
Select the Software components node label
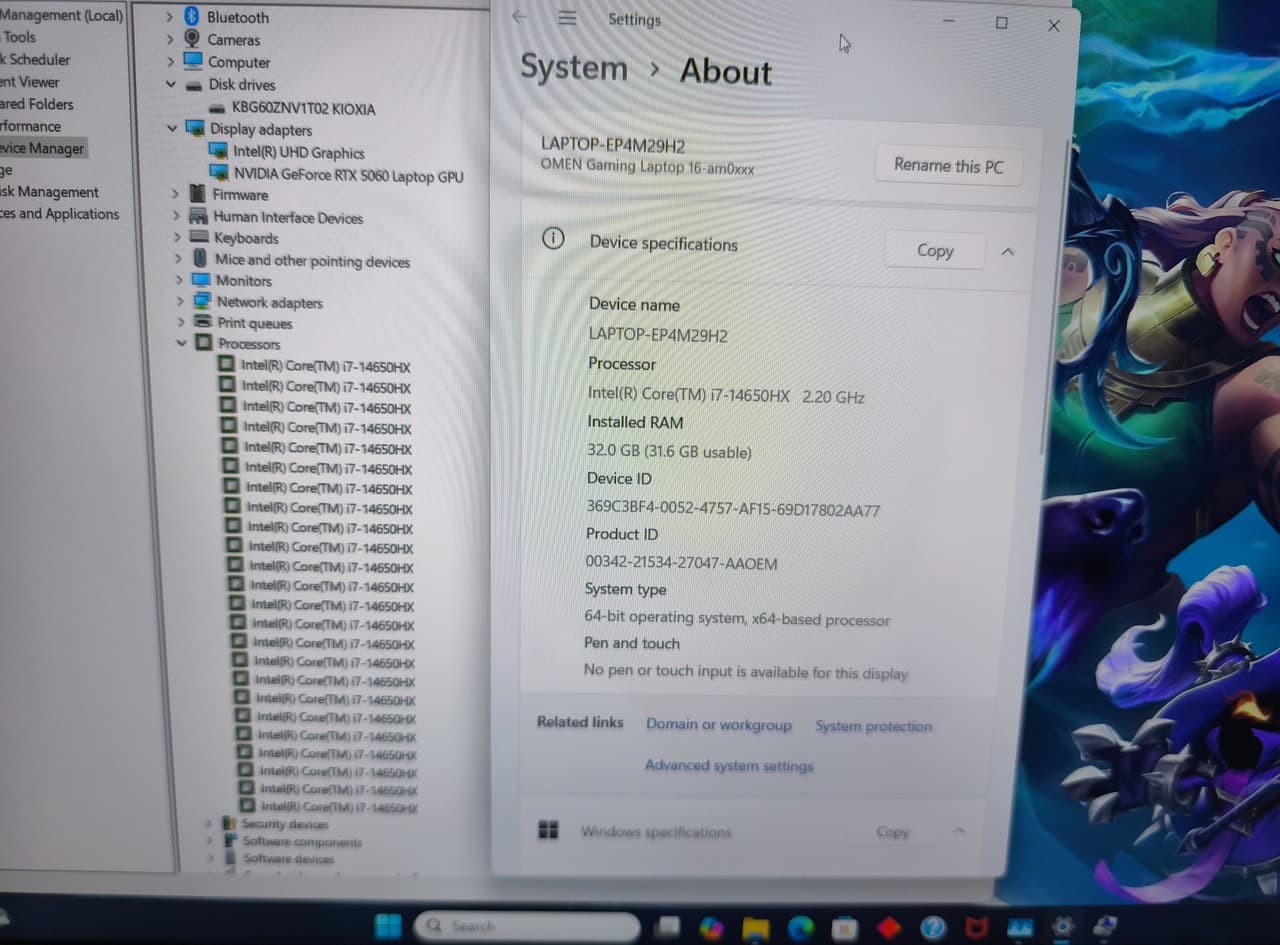[x=302, y=841]
